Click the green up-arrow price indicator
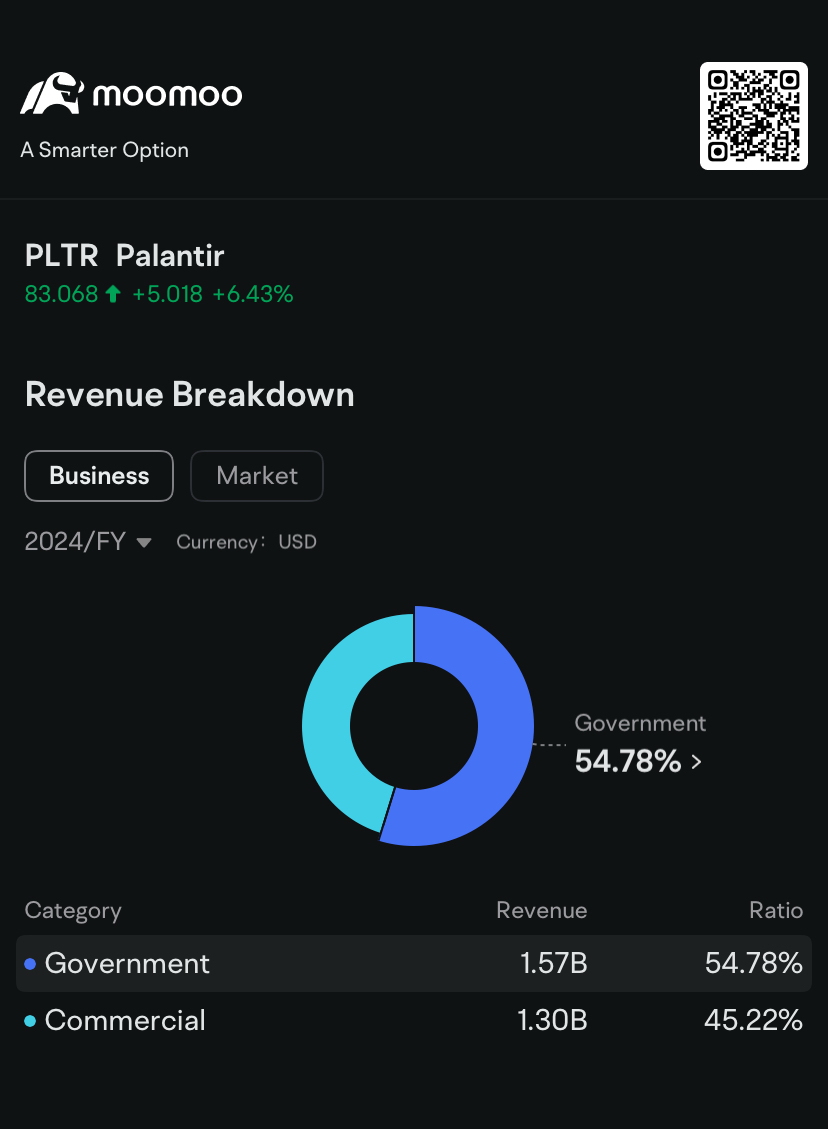The width and height of the screenshot is (828, 1129). click(113, 294)
